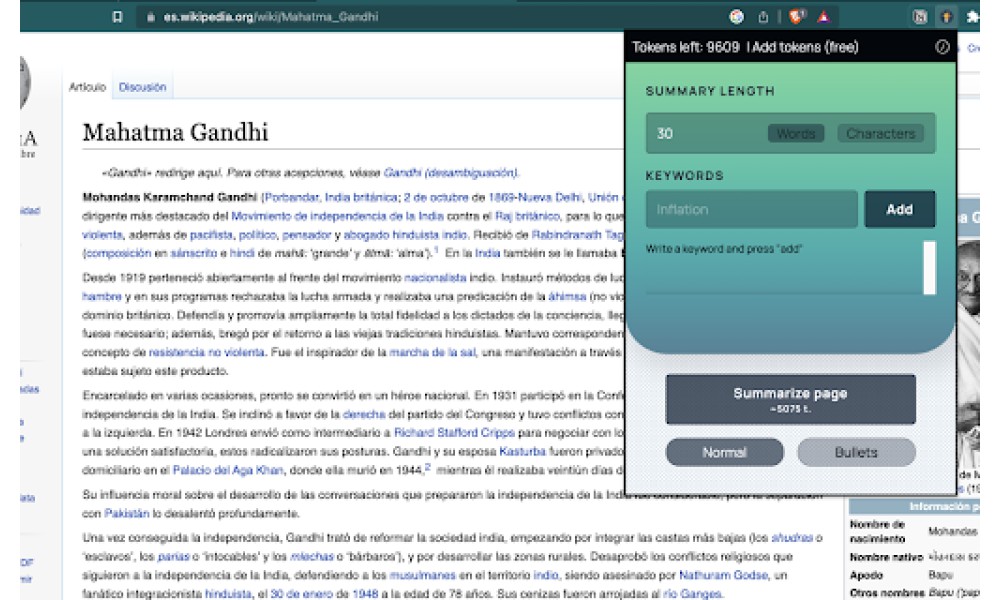The image size is (1000, 600).
Task: Open the pensador link
Action: click(x=307, y=235)
